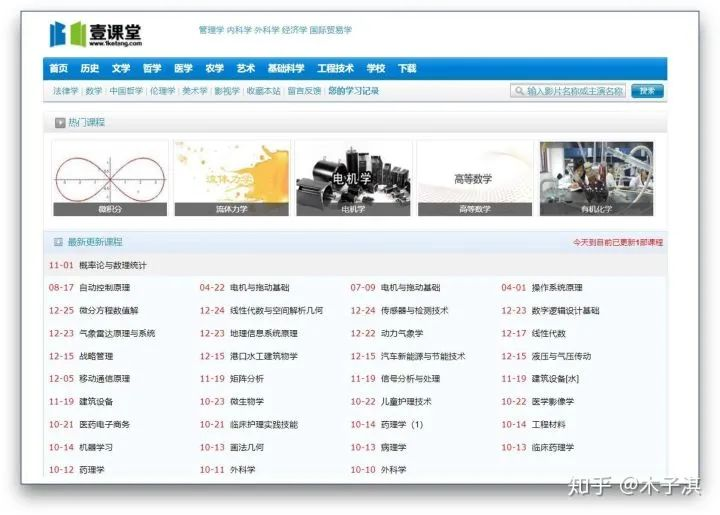Open the 哲学 navigation tab
Image resolution: width=720 pixels, height=515 pixels.
pos(152,68)
